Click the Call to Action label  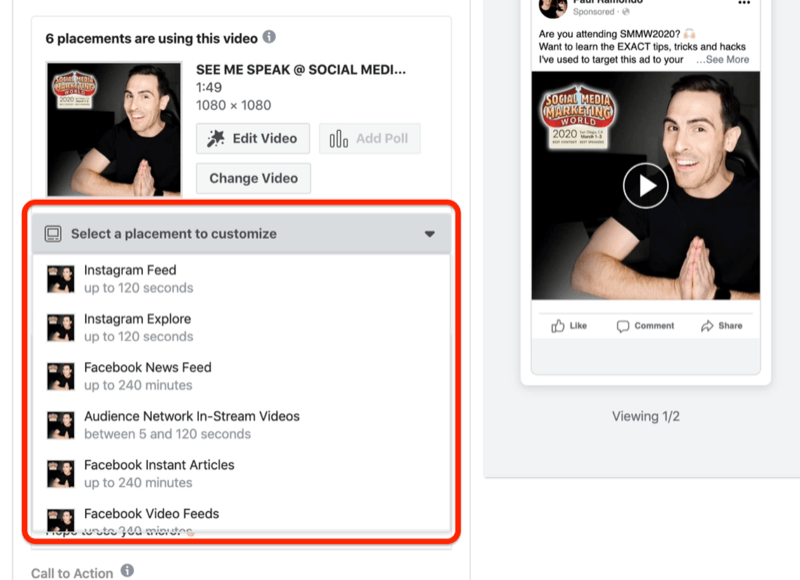(72, 573)
